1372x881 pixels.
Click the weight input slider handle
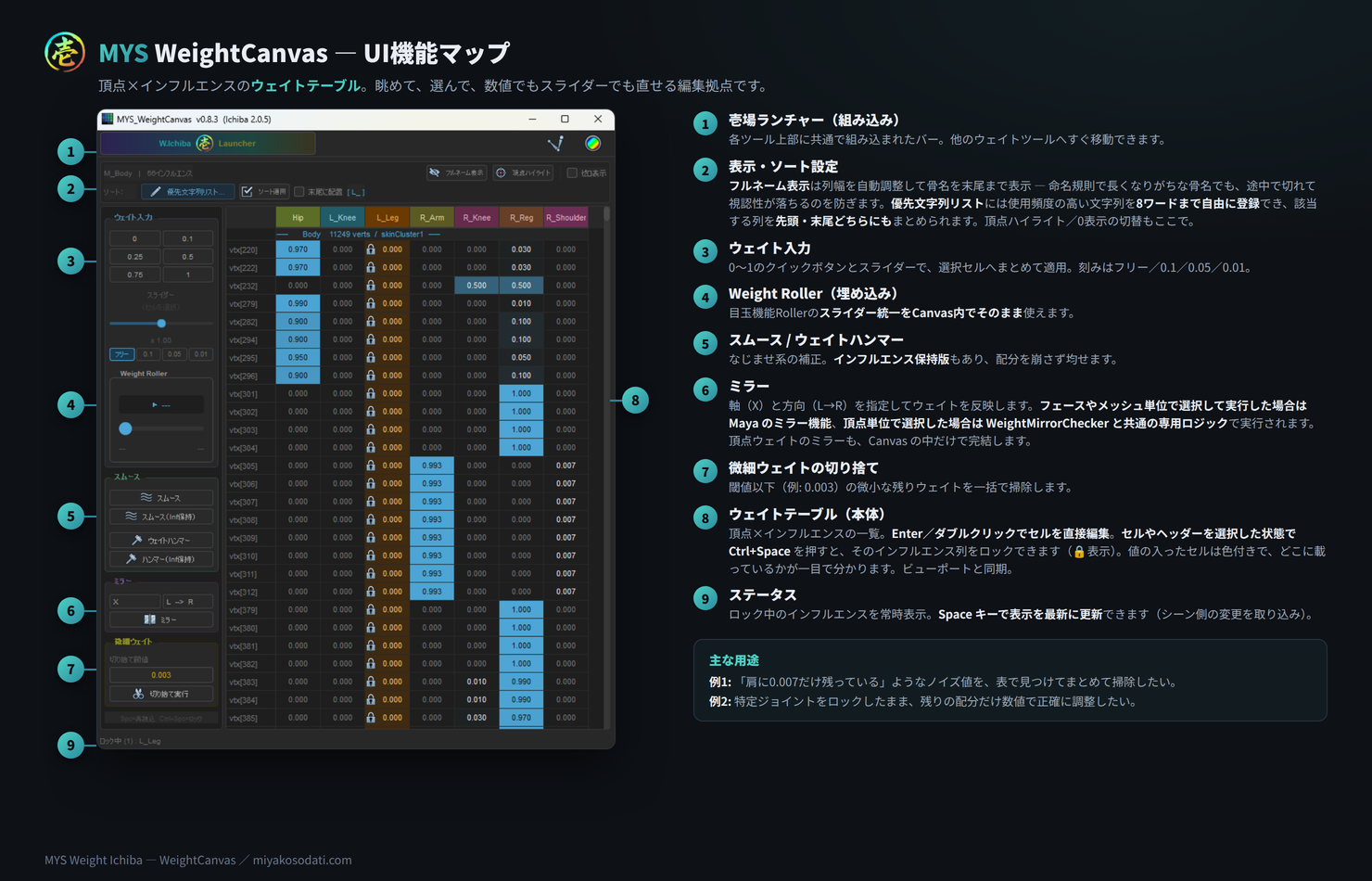pos(161,324)
